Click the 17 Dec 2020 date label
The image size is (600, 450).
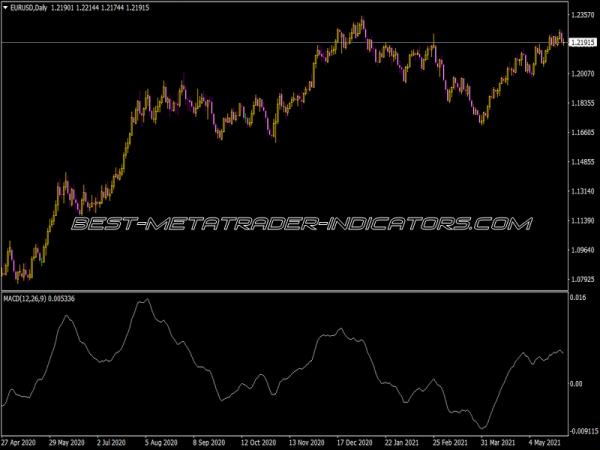(354, 443)
